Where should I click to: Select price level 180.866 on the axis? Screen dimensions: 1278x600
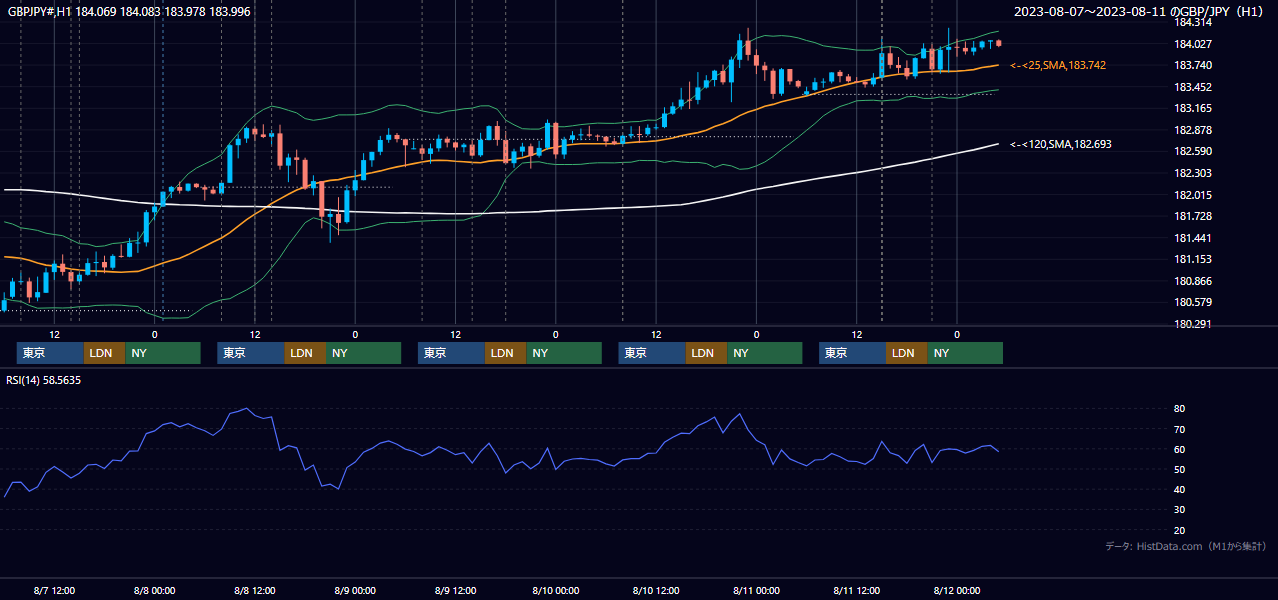click(x=1193, y=282)
